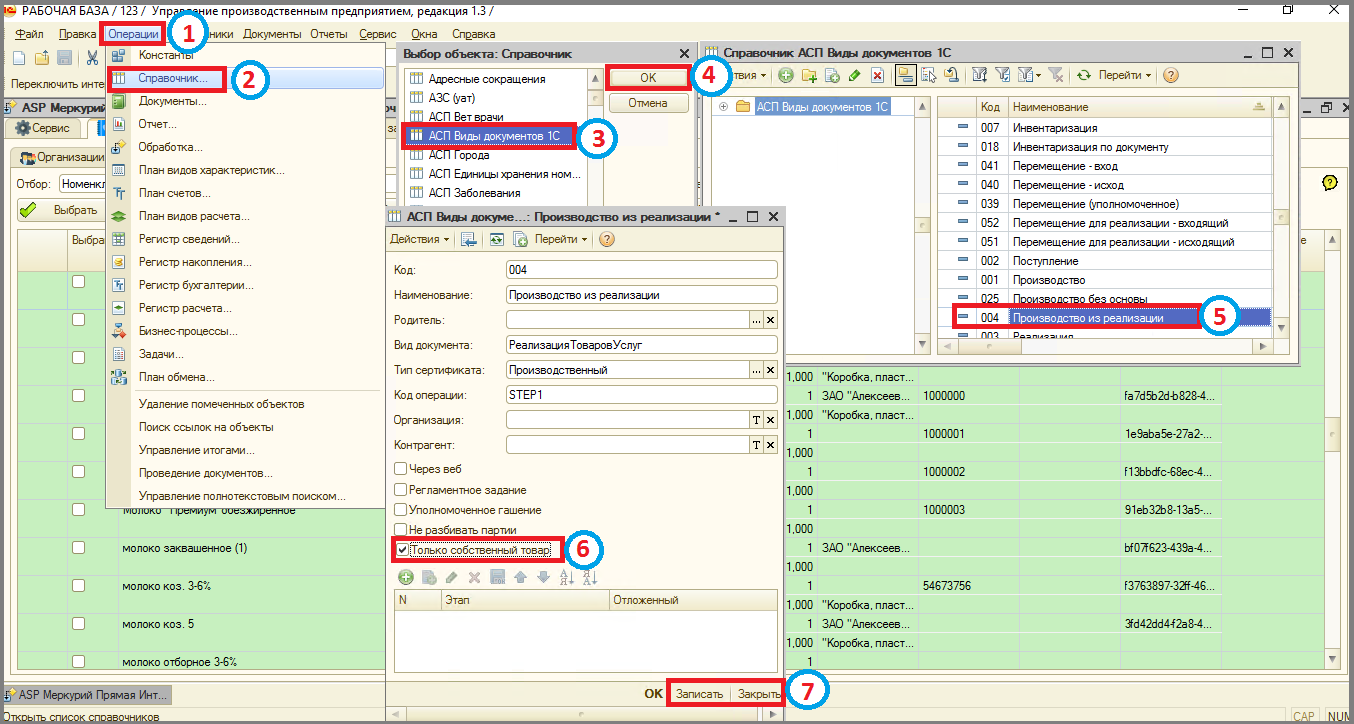Click the add new folder icon
Image resolution: width=1354 pixels, height=724 pixels.
click(809, 75)
